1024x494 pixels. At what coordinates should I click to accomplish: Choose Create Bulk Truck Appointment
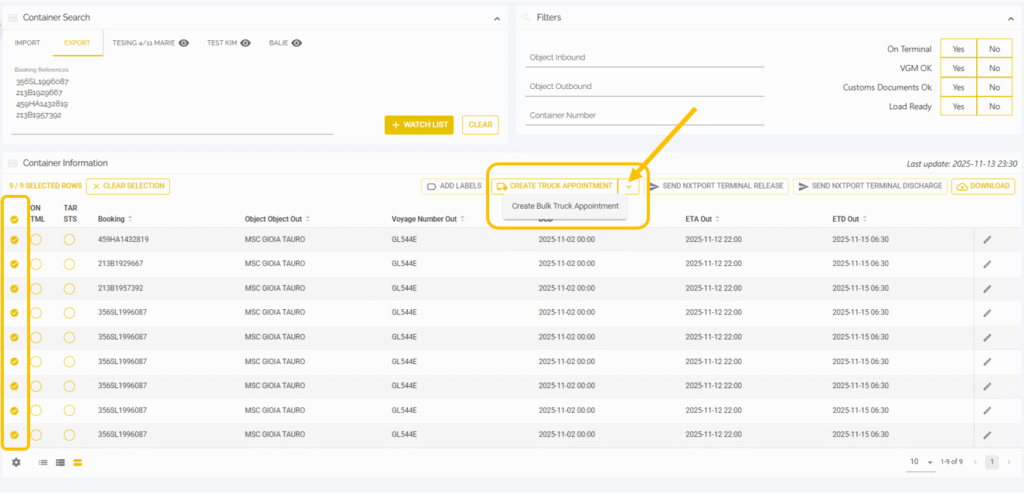[565, 206]
